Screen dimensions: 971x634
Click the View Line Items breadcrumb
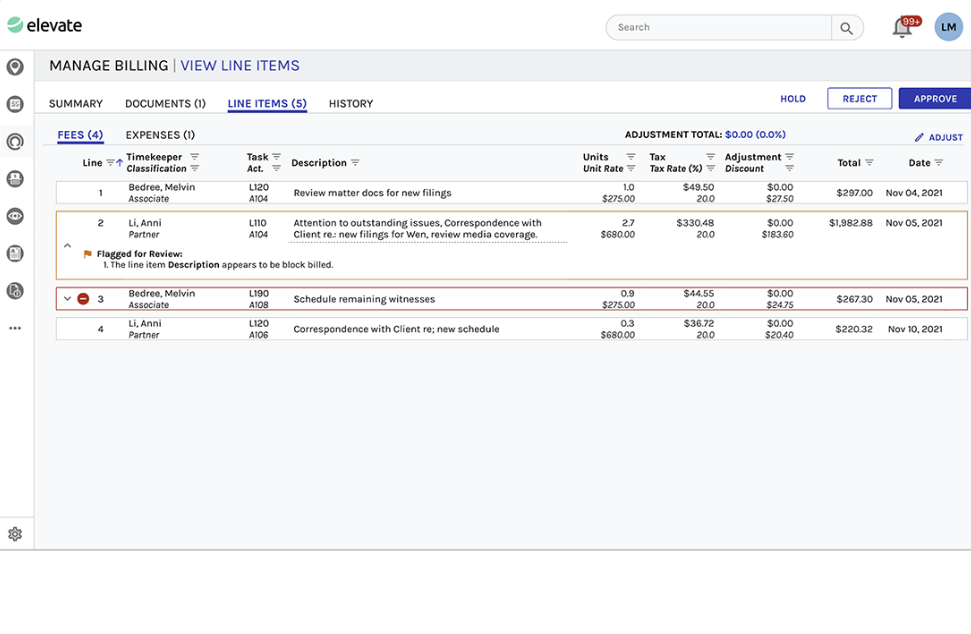tap(240, 66)
